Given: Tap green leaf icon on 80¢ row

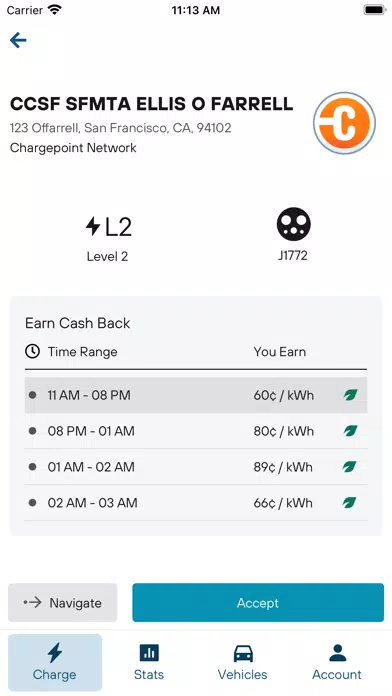Looking at the screenshot, I should click(350, 431).
